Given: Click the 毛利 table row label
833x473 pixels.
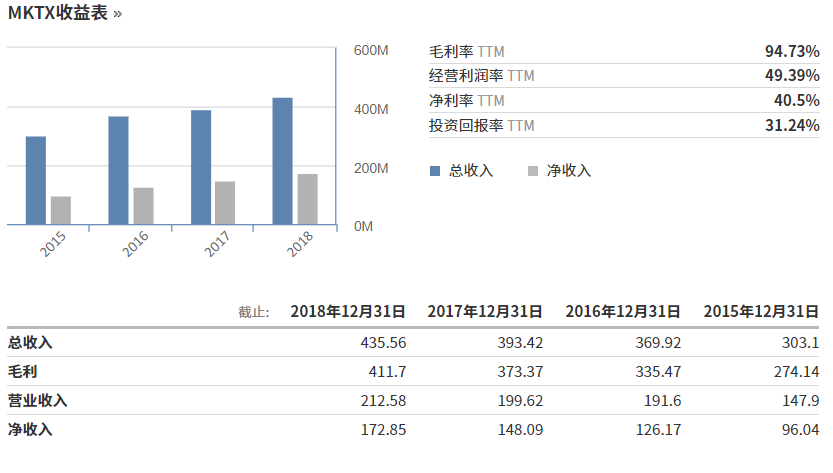Looking at the screenshot, I should coord(22,371).
